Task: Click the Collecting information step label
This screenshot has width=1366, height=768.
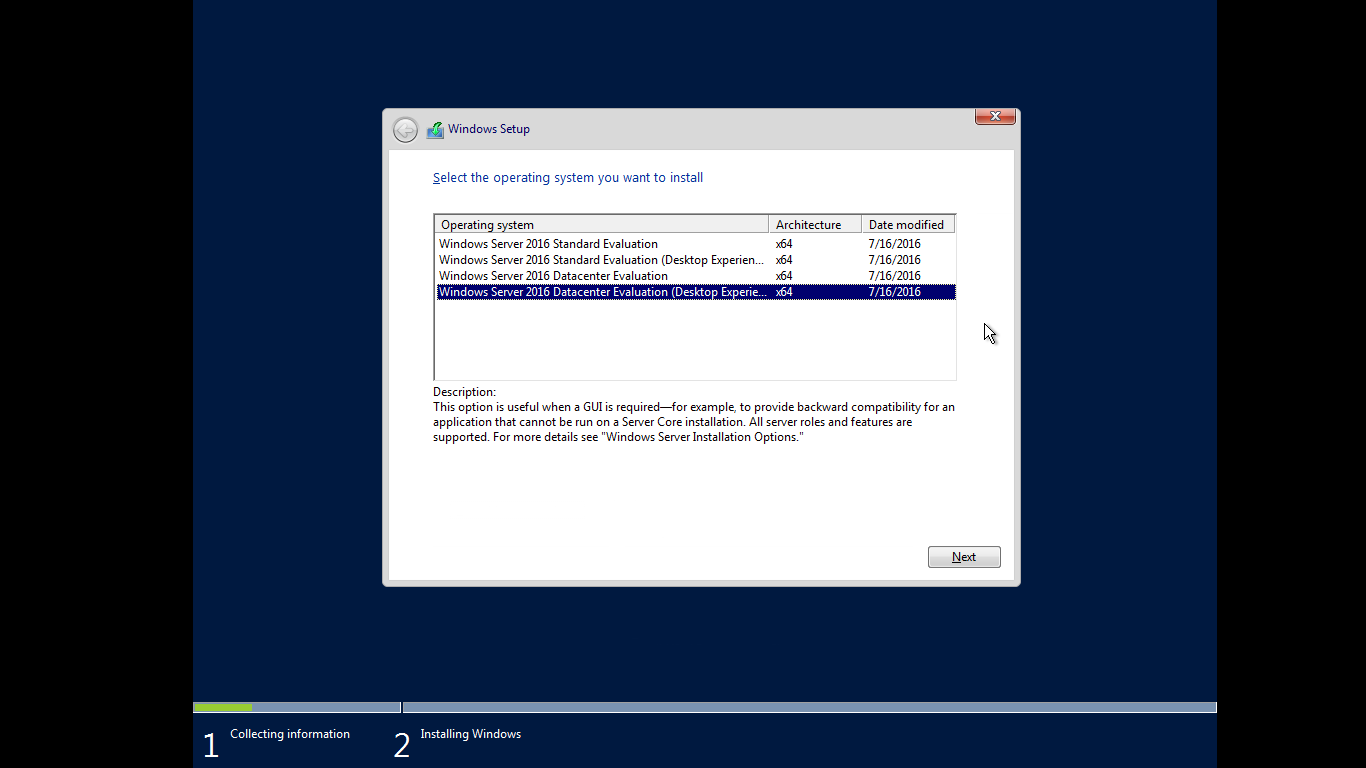Action: click(x=290, y=734)
